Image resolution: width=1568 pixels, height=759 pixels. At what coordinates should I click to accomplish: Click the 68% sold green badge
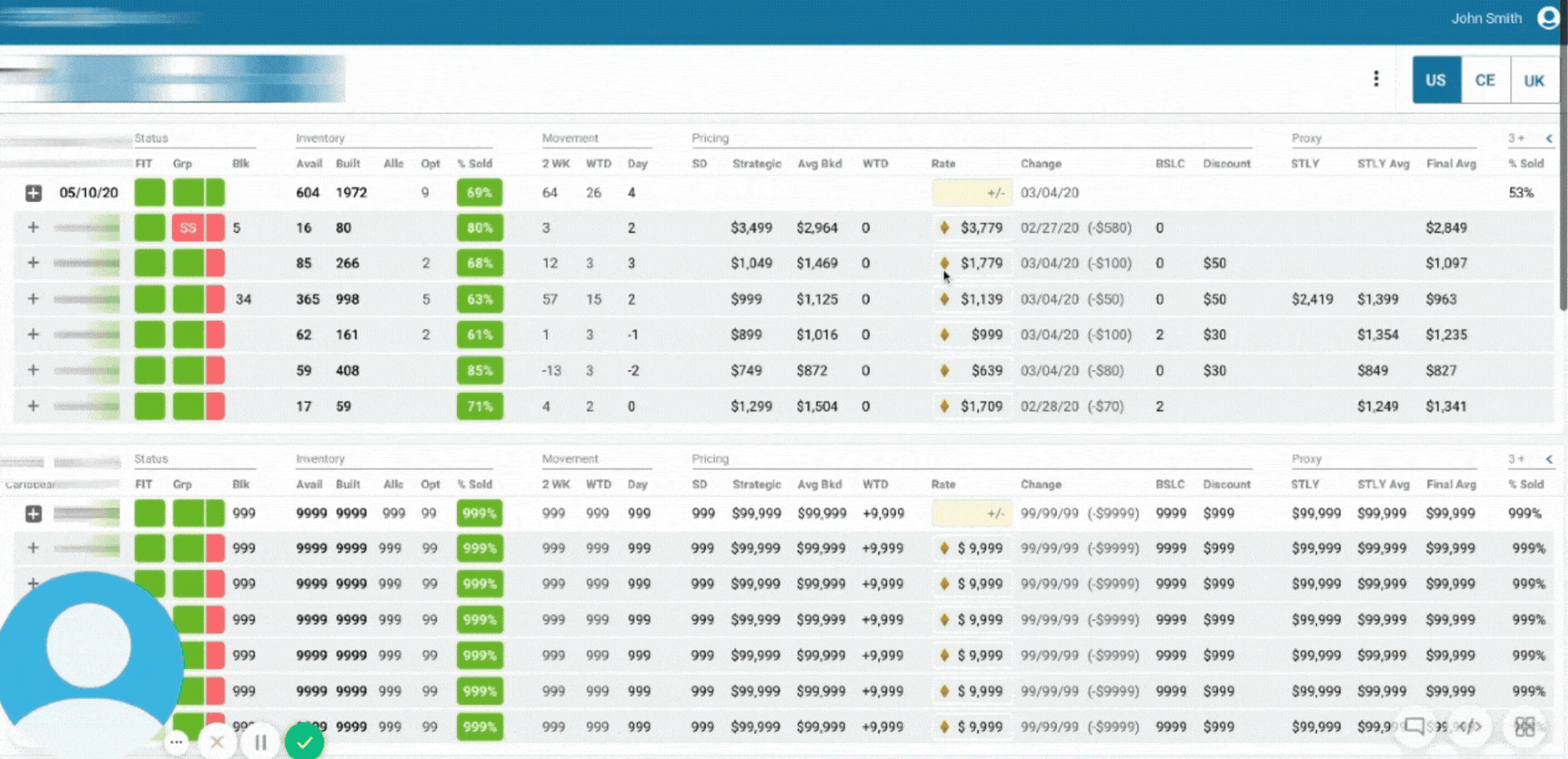480,263
